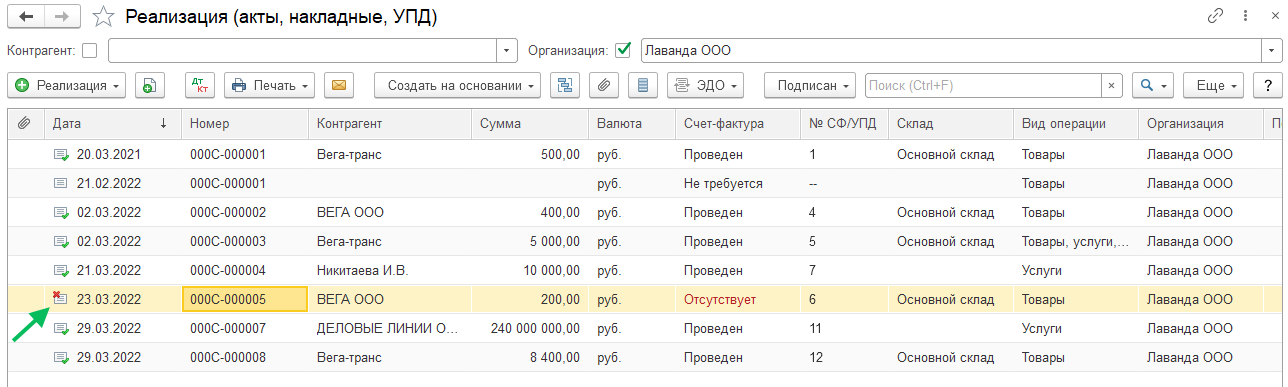Image resolution: width=1288 pixels, height=387 pixels.
Task: Add page to favorites with star icon
Action: click(102, 17)
